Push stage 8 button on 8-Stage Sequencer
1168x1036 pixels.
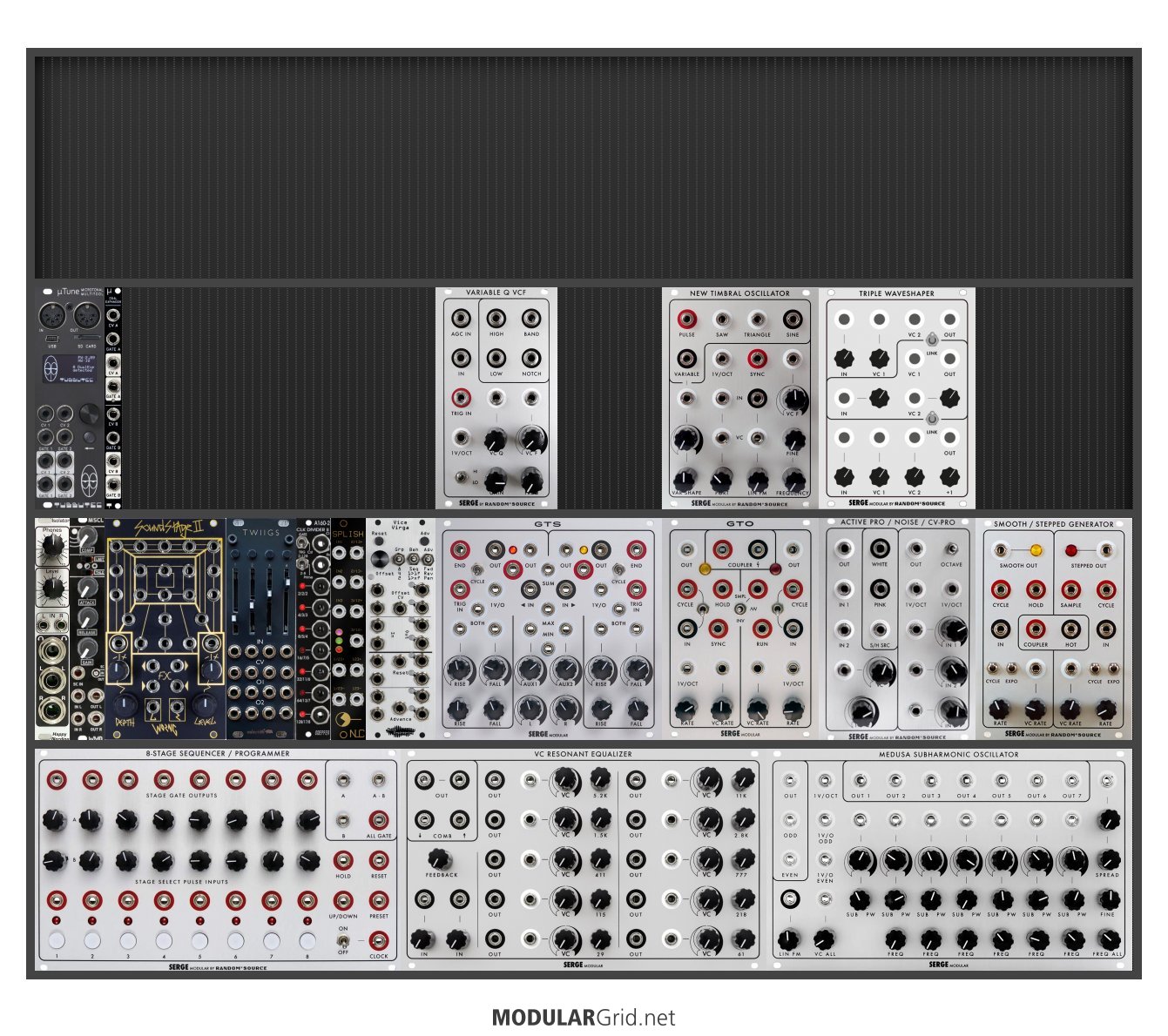[307, 940]
